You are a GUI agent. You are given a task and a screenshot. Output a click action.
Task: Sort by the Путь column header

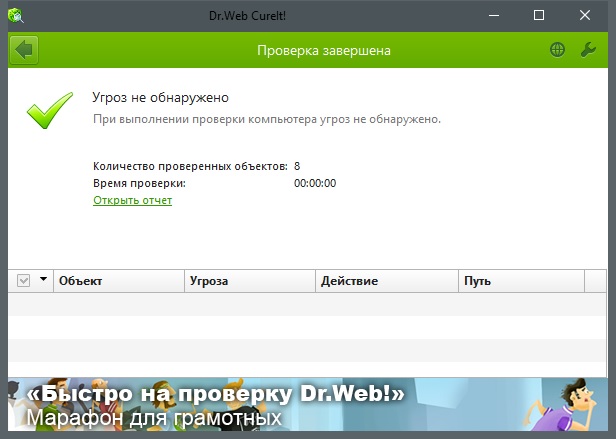[521, 281]
